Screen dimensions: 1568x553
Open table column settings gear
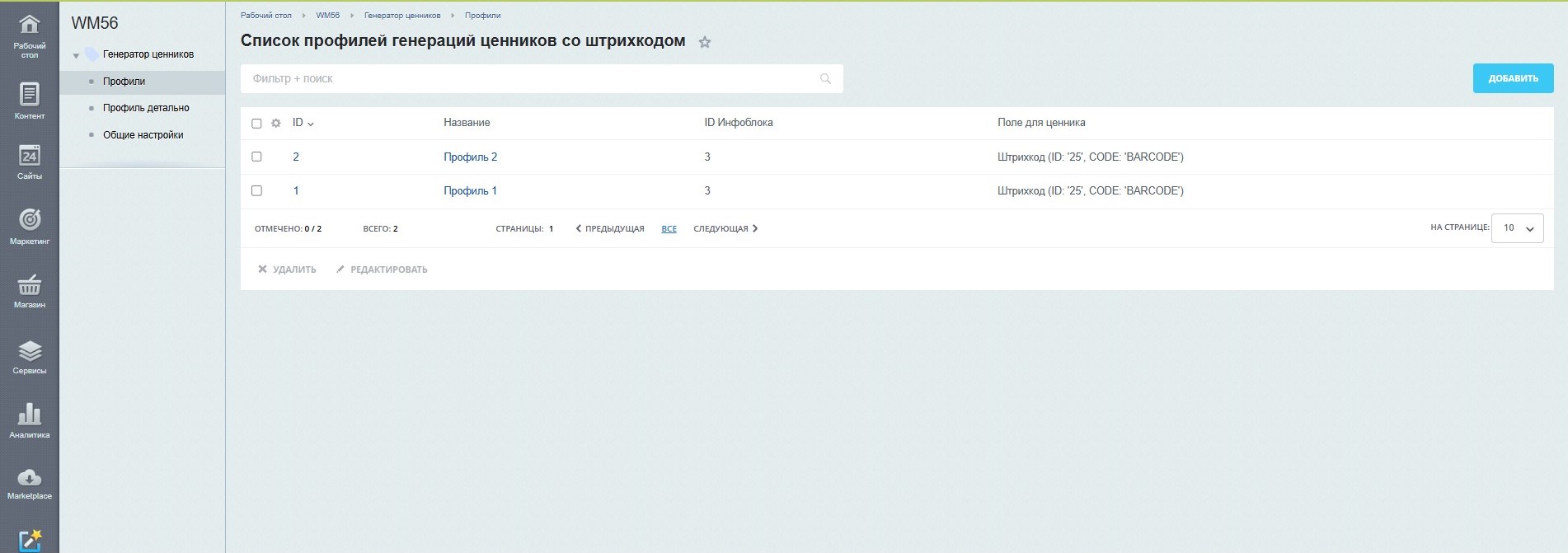coord(276,124)
